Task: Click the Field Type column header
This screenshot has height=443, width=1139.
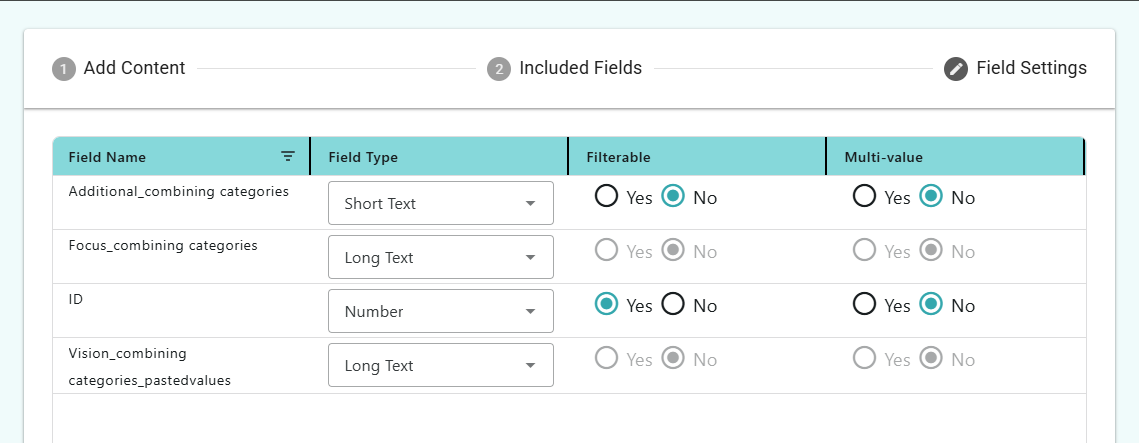Action: point(363,158)
